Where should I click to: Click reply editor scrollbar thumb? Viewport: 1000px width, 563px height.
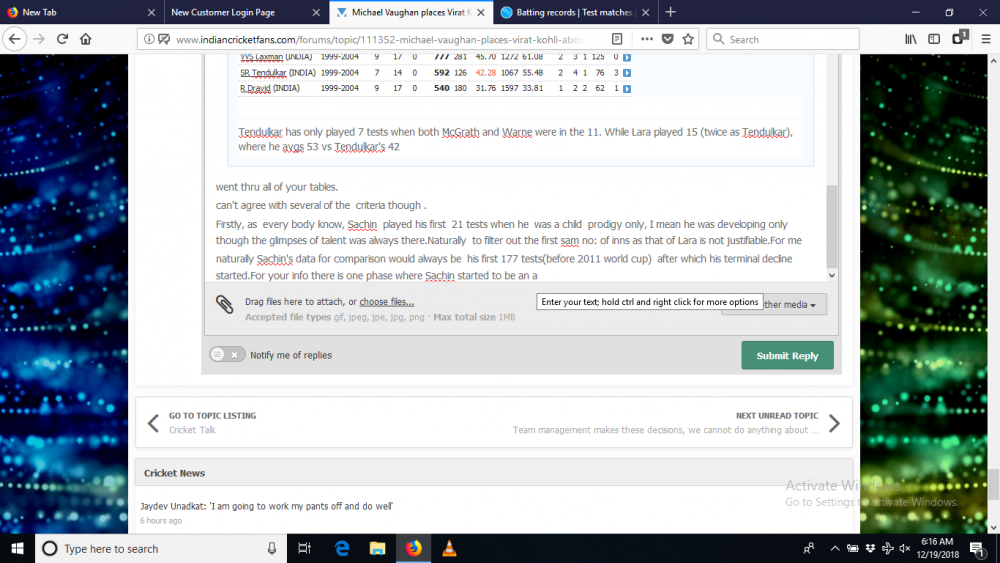832,226
